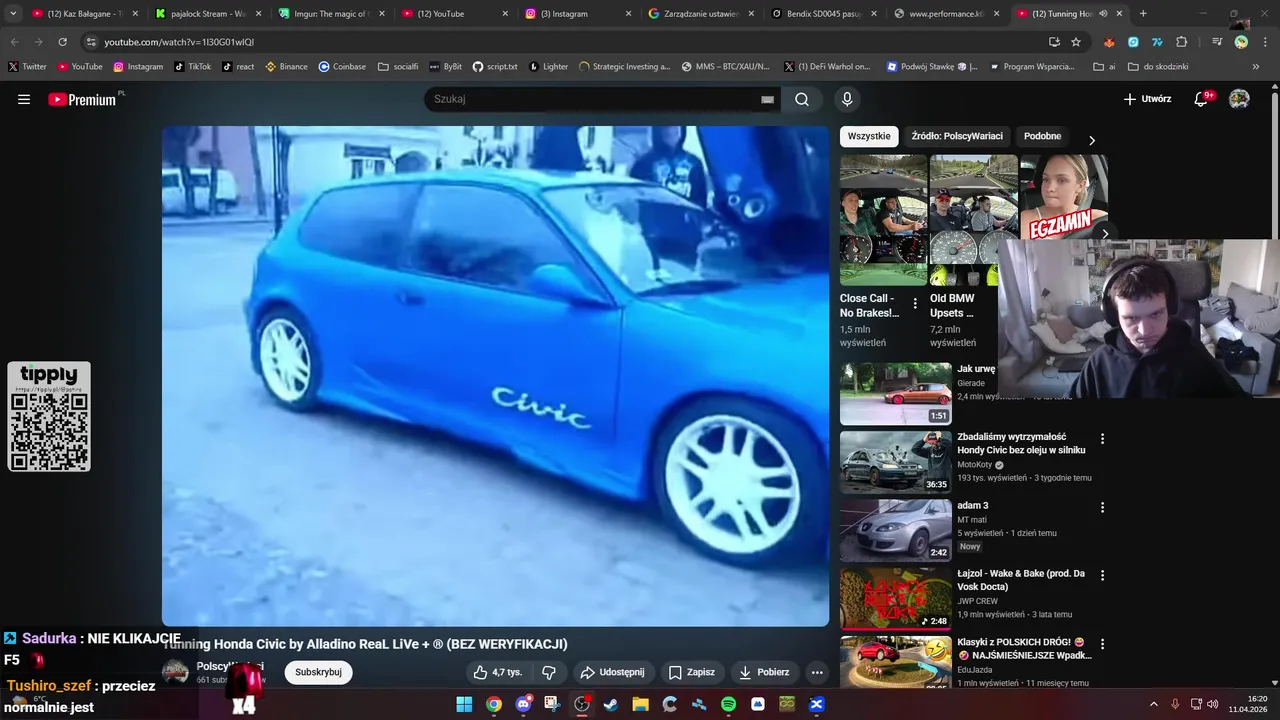Click the video player frame
The image size is (1280, 720).
(495, 376)
